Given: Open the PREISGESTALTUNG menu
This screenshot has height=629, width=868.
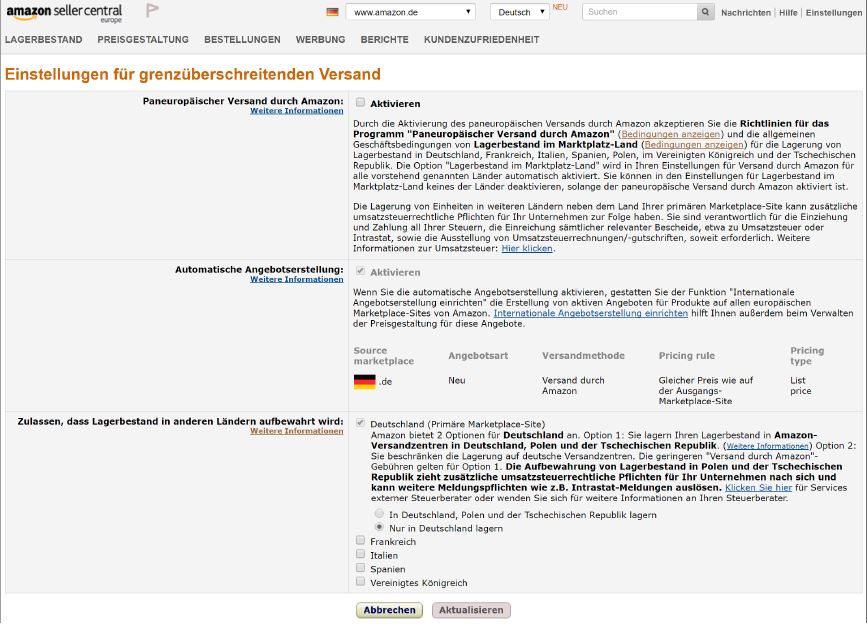Looking at the screenshot, I should (143, 40).
